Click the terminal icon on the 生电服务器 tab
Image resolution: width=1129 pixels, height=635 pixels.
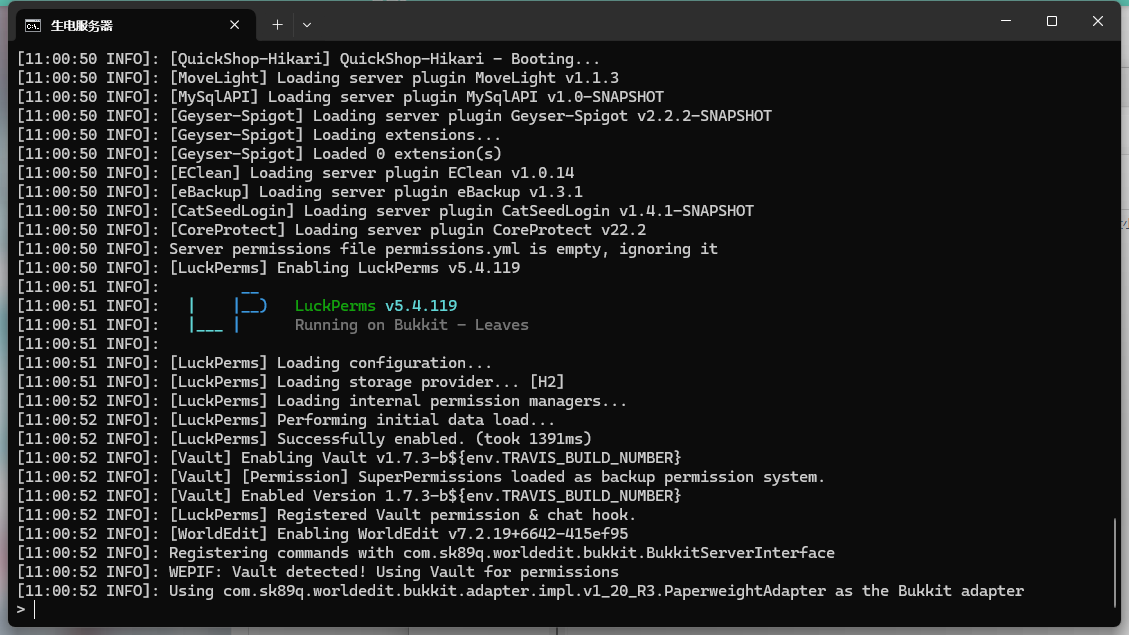32,26
